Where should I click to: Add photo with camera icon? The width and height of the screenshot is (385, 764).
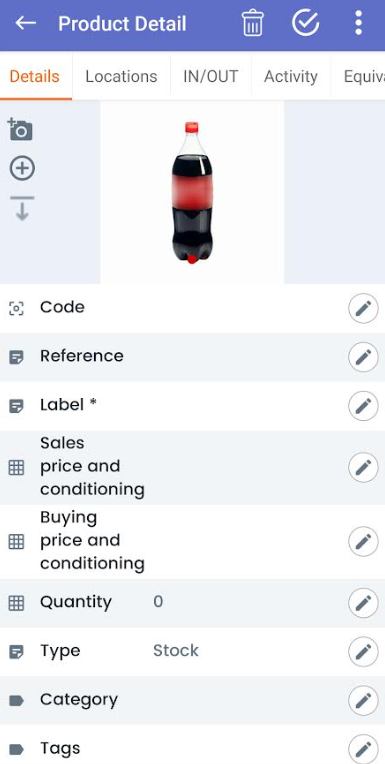[x=20, y=129]
